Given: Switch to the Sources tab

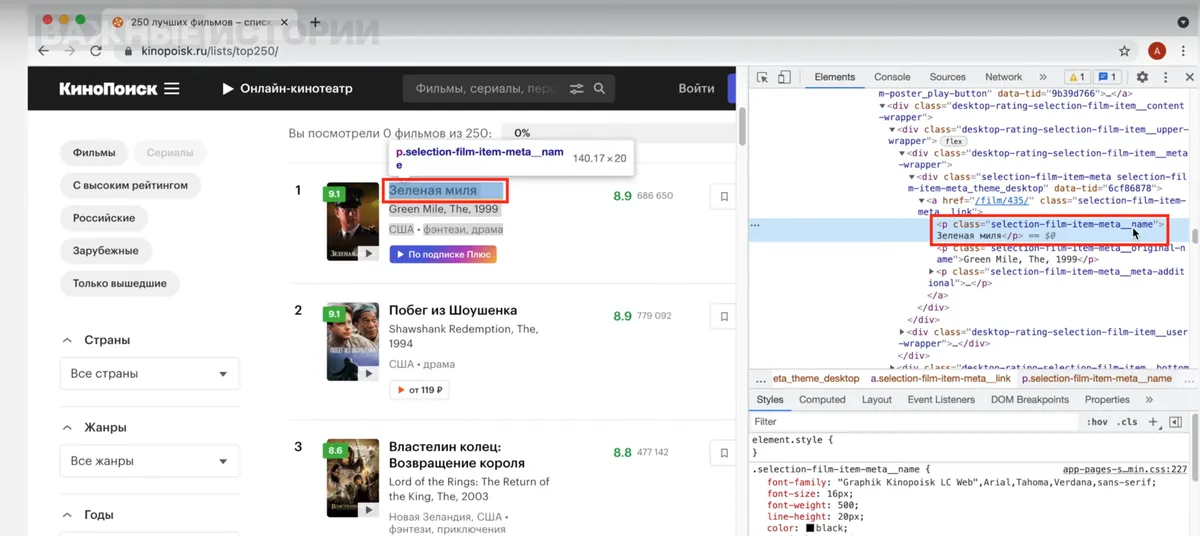Looking at the screenshot, I should (948, 77).
